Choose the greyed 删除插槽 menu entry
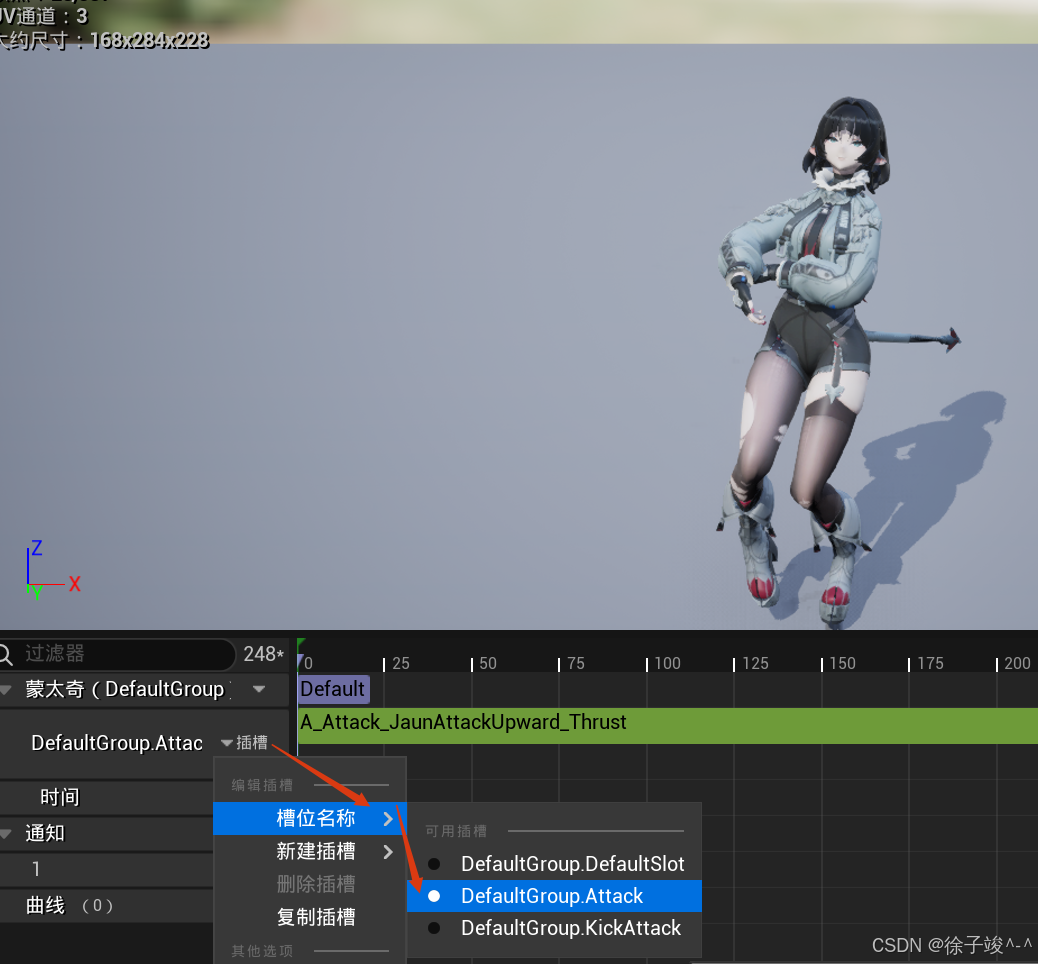Viewport: 1038px width, 964px height. [x=309, y=884]
